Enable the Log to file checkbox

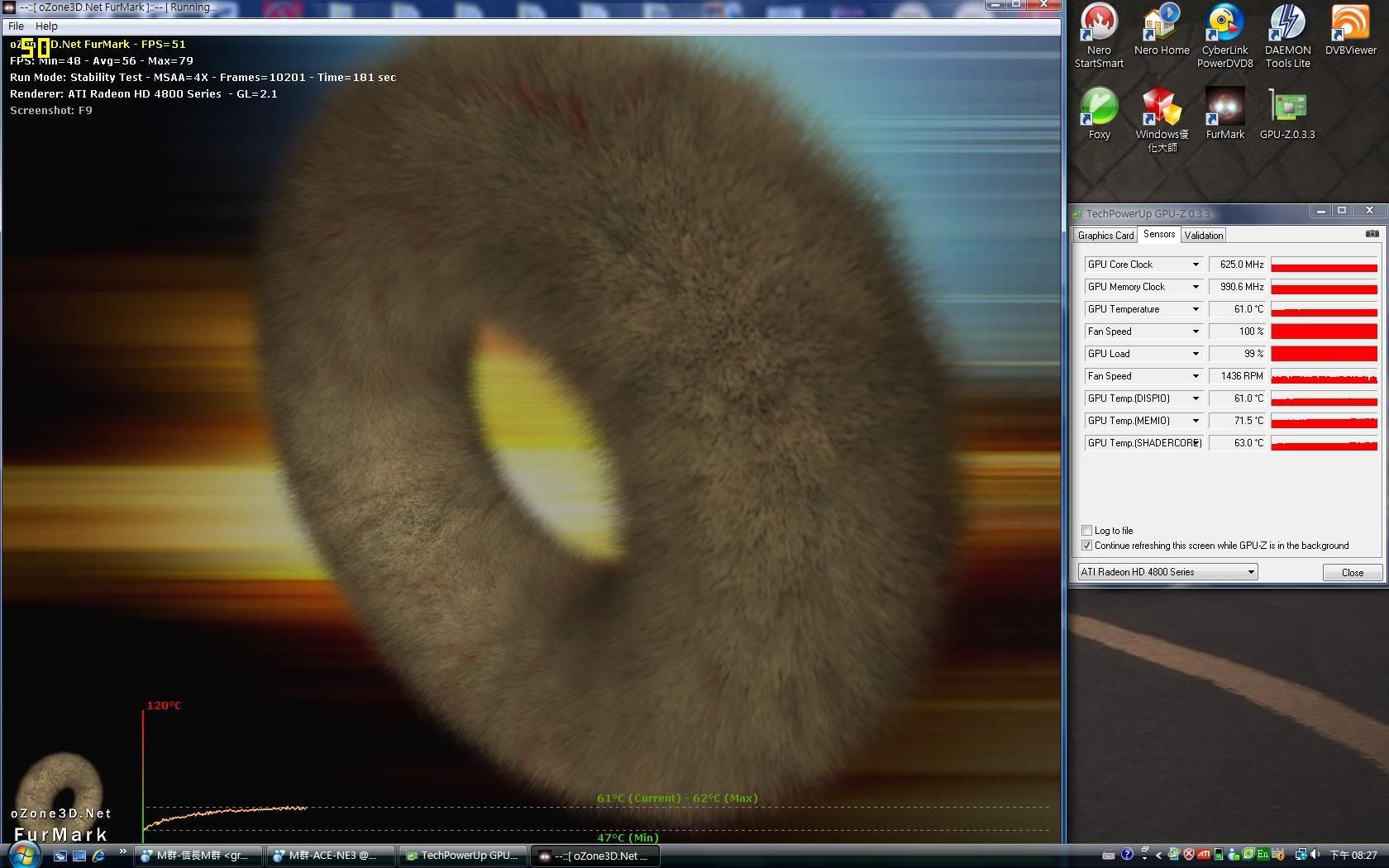(x=1086, y=530)
